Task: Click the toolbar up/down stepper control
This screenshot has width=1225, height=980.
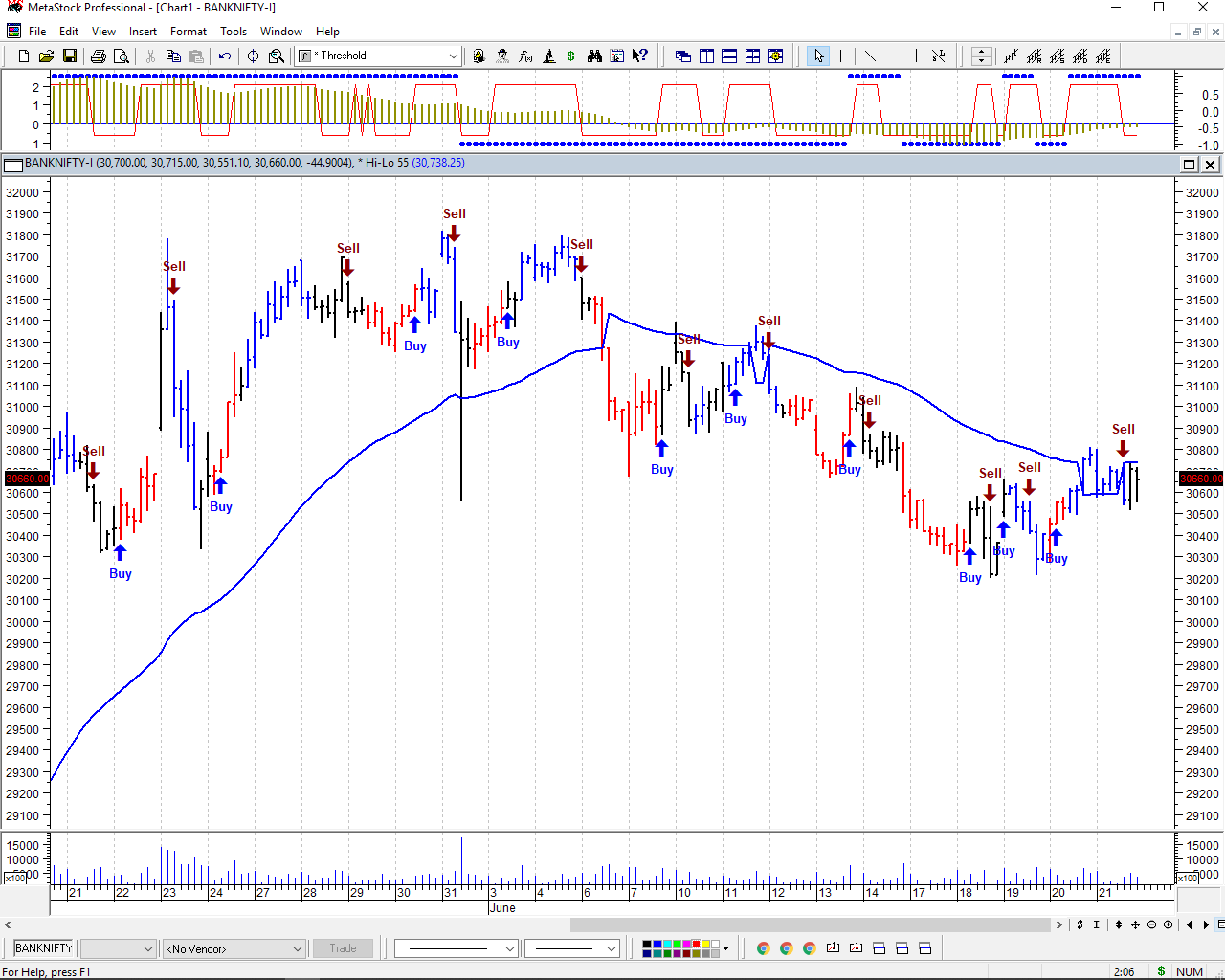Action: pos(981,56)
